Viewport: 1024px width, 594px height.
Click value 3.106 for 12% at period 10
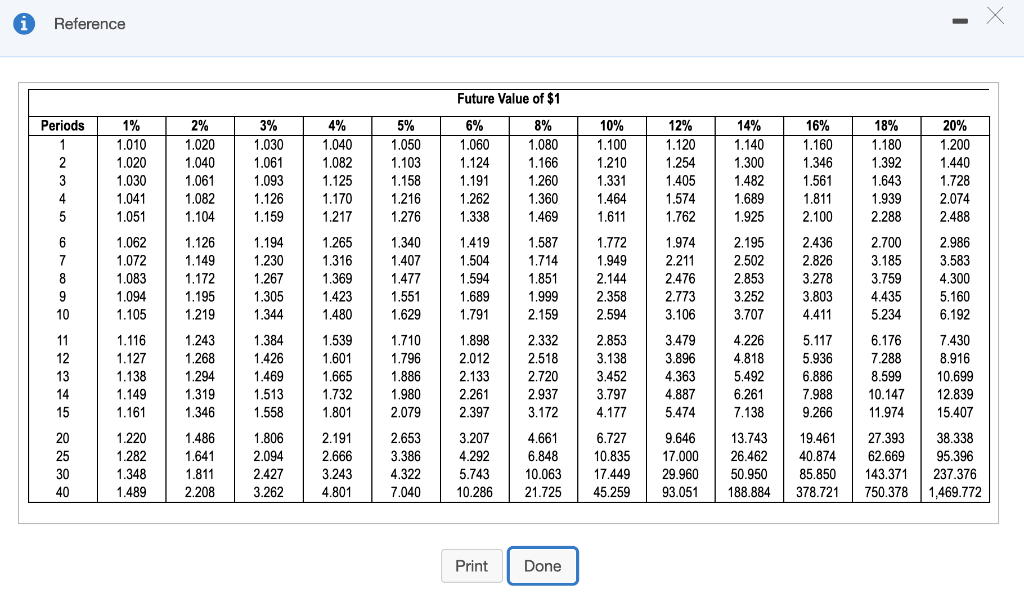point(680,315)
